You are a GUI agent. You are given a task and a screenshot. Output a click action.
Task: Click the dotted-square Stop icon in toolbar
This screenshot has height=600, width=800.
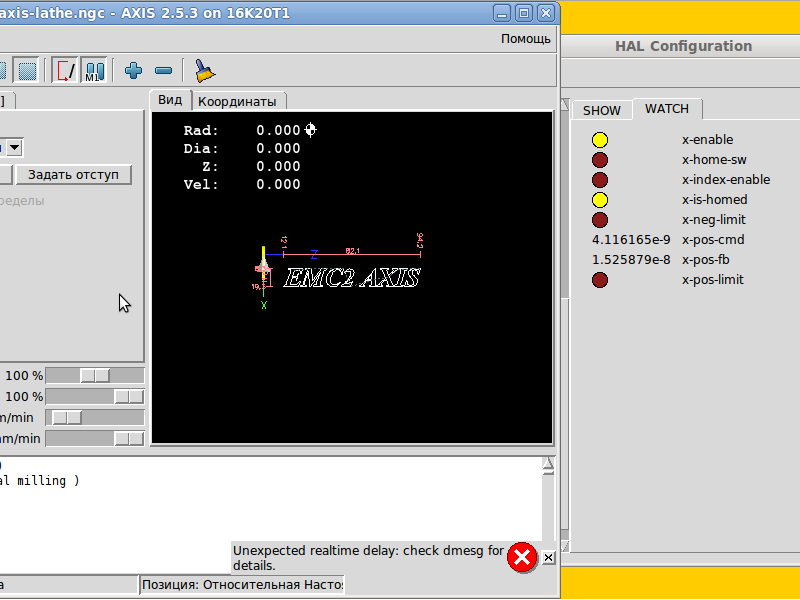27,70
